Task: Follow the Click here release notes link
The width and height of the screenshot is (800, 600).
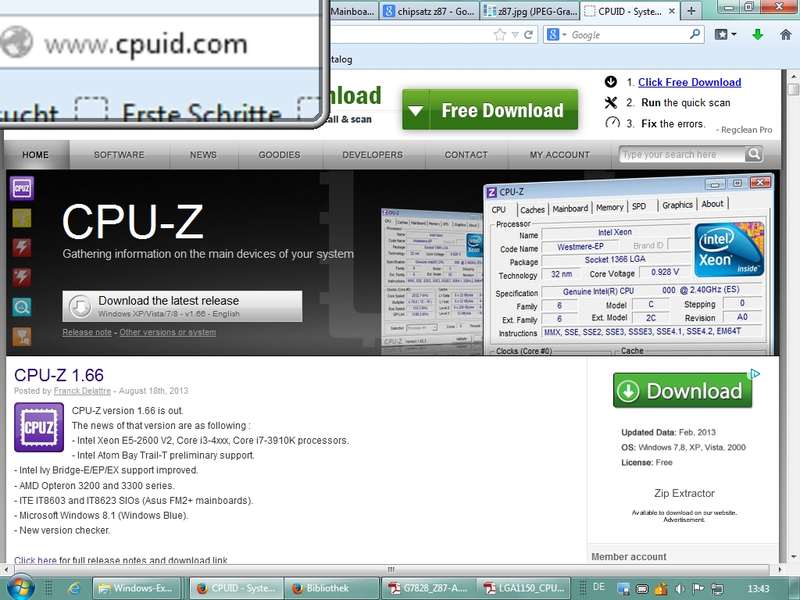Action: pos(35,560)
